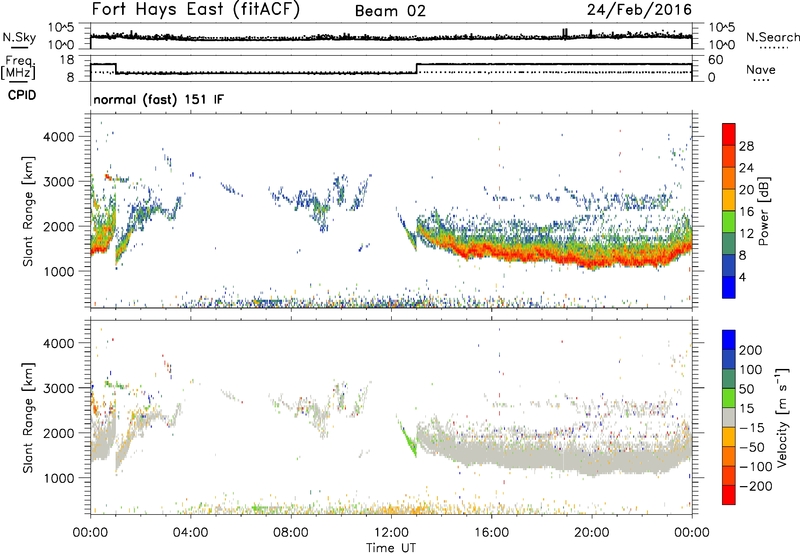The image size is (800, 554).
Task: Select the 'Power [dB]' color bar title
Action: 763,211
